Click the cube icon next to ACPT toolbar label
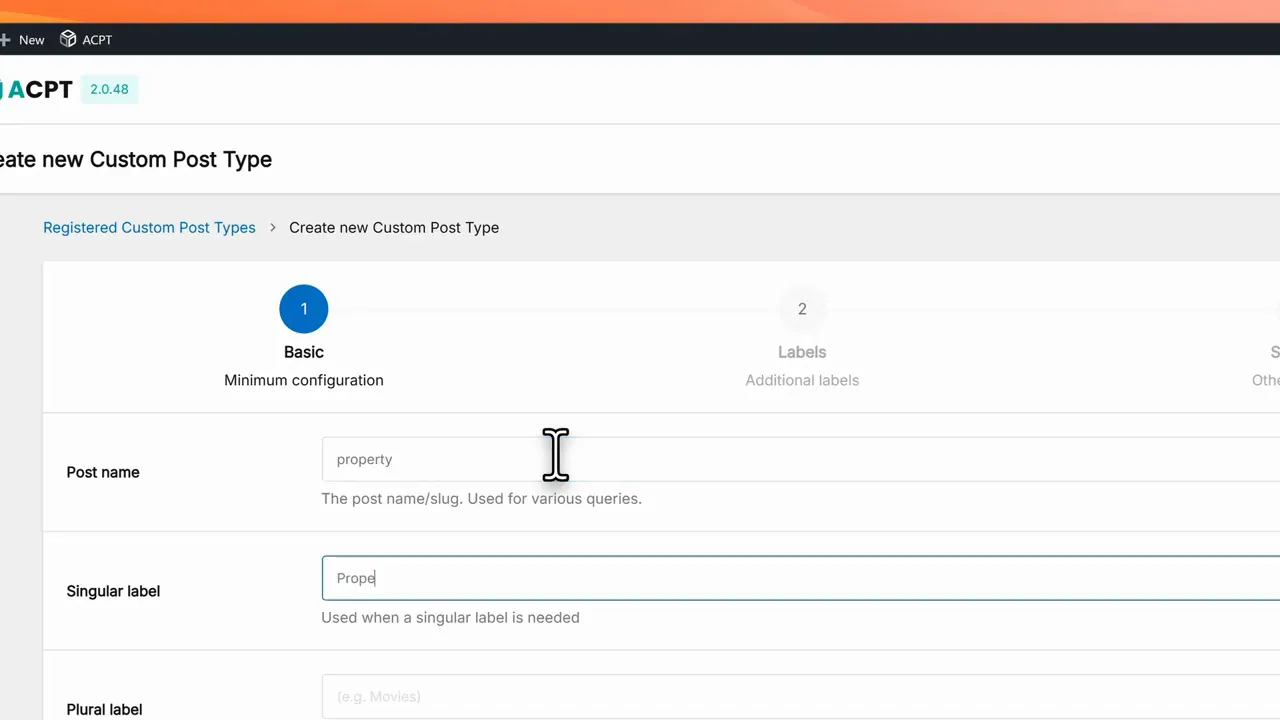Viewport: 1280px width, 720px height. click(67, 39)
